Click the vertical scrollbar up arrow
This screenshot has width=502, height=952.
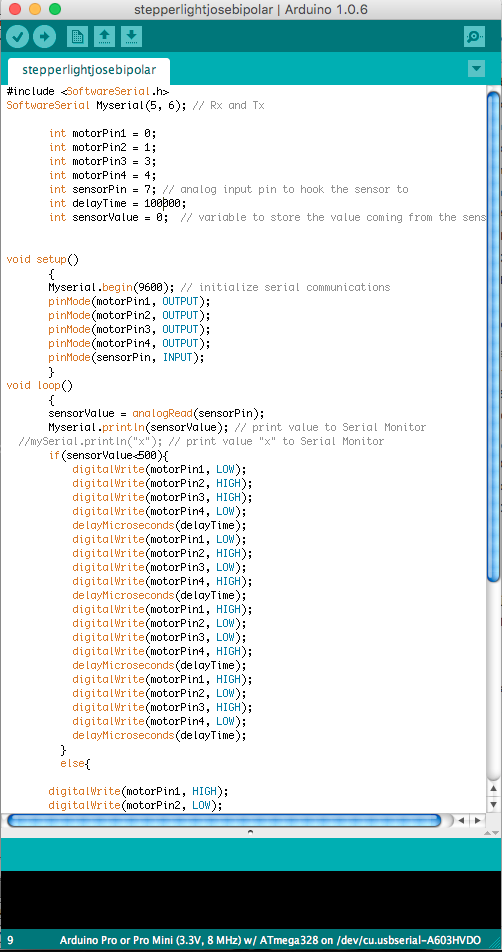pyautogui.click(x=494, y=788)
